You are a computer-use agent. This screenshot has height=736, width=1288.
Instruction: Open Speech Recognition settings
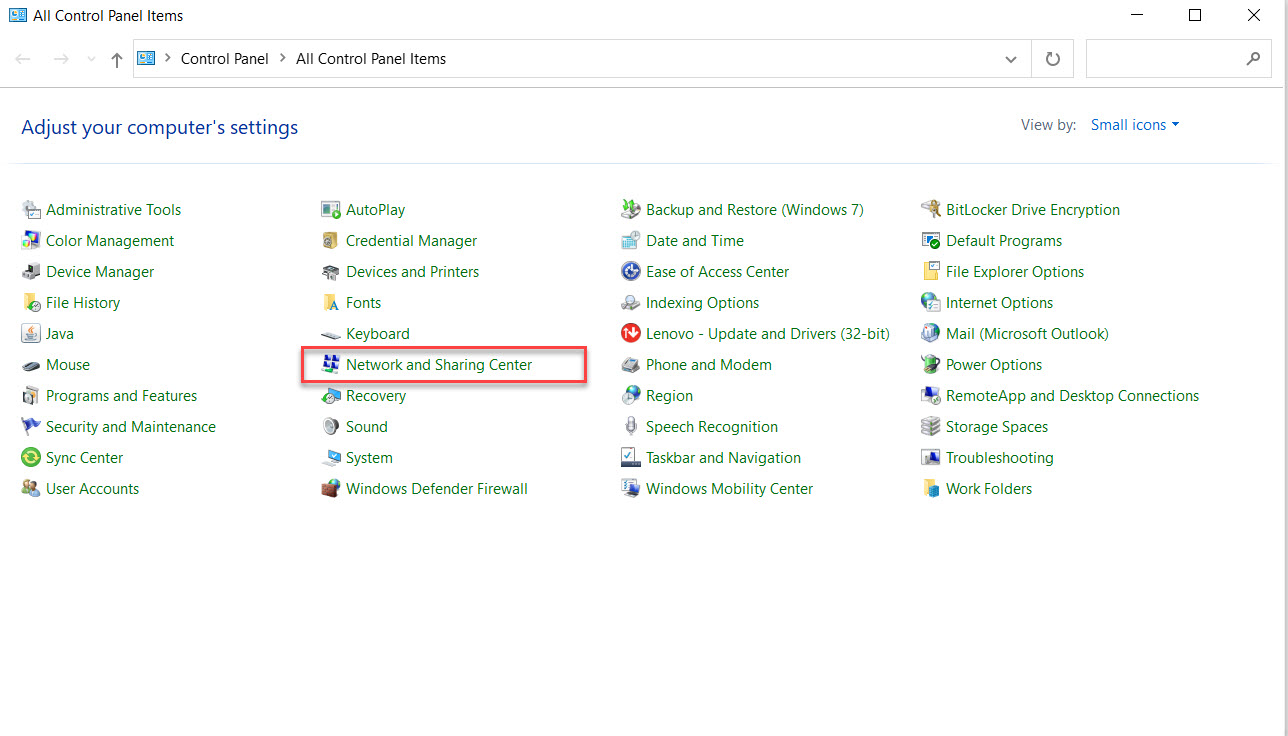tap(712, 426)
